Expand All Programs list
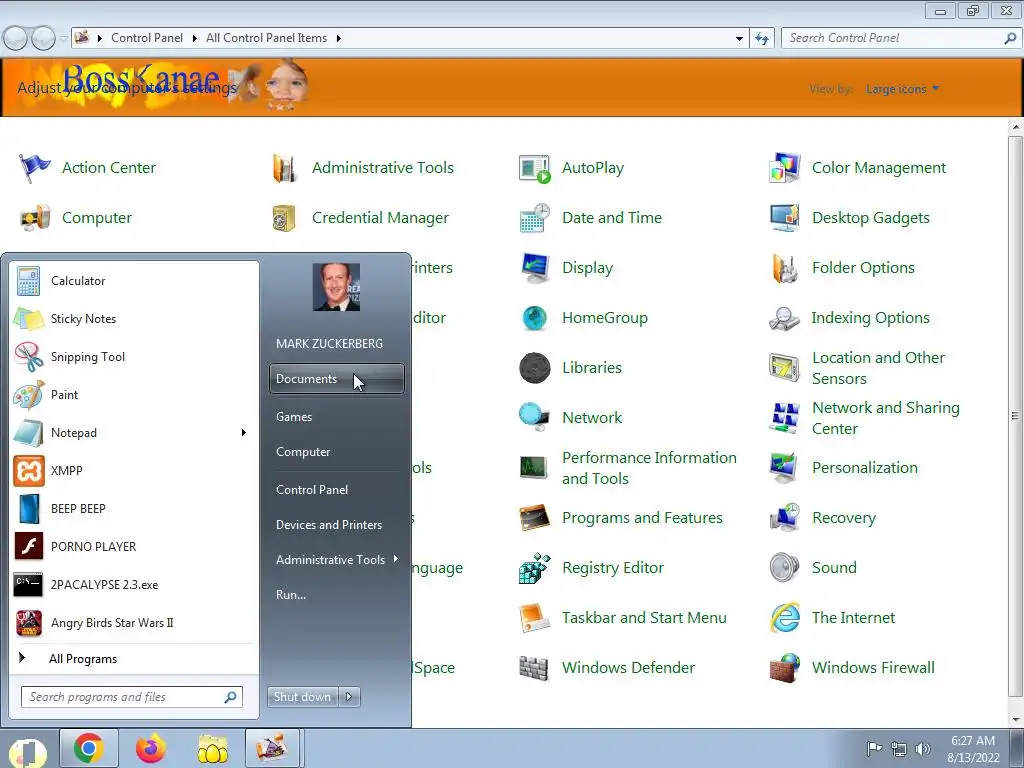The height and width of the screenshot is (768, 1024). pyautogui.click(x=135, y=659)
